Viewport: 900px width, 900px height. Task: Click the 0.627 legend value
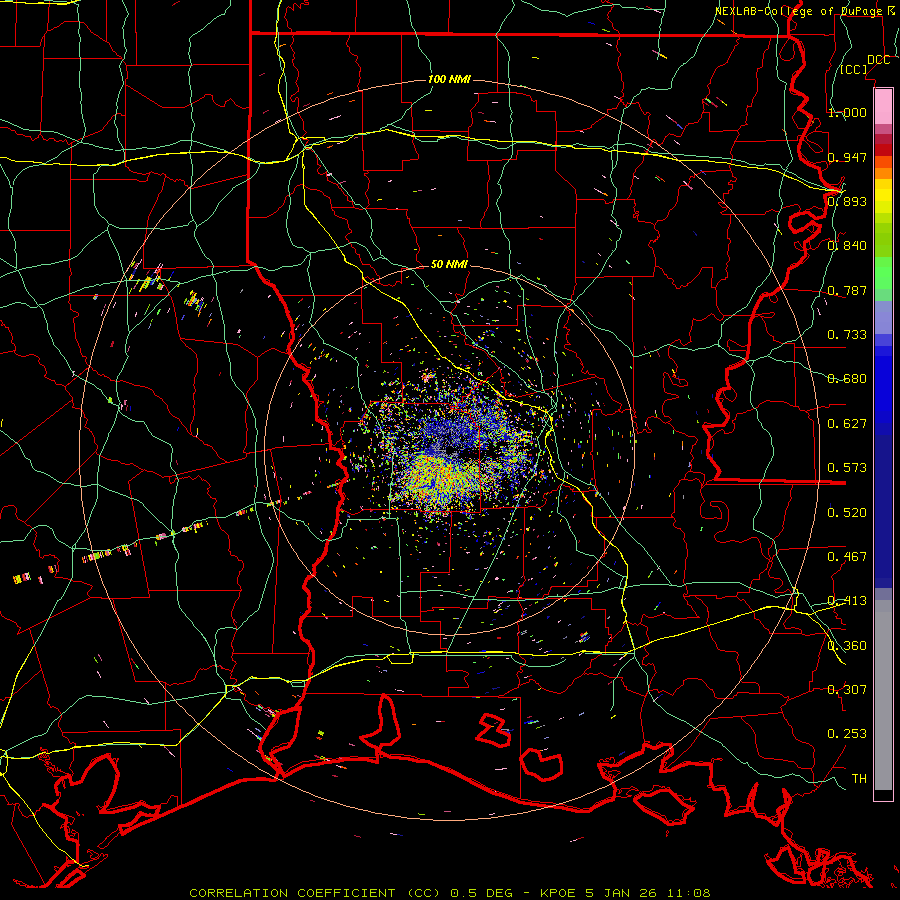[x=847, y=424]
